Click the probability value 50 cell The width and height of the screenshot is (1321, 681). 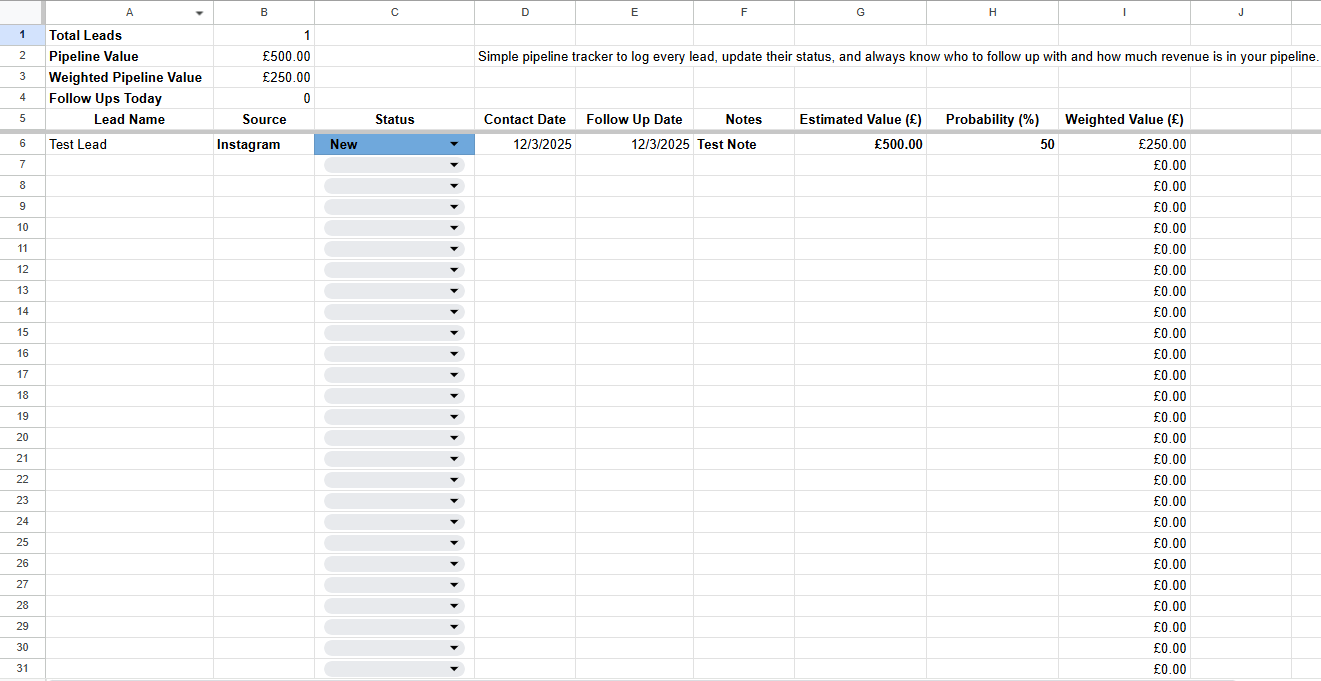click(992, 144)
